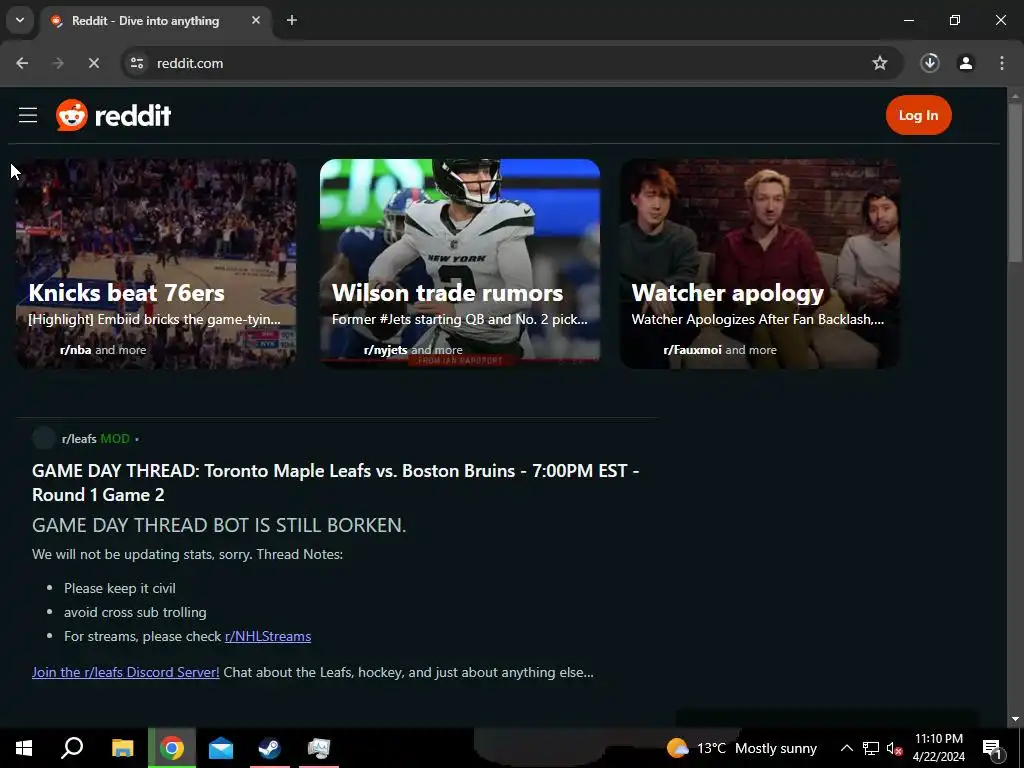This screenshot has height=768, width=1024.
Task: Open the Mail app from the taskbar
Action: pyautogui.click(x=221, y=748)
